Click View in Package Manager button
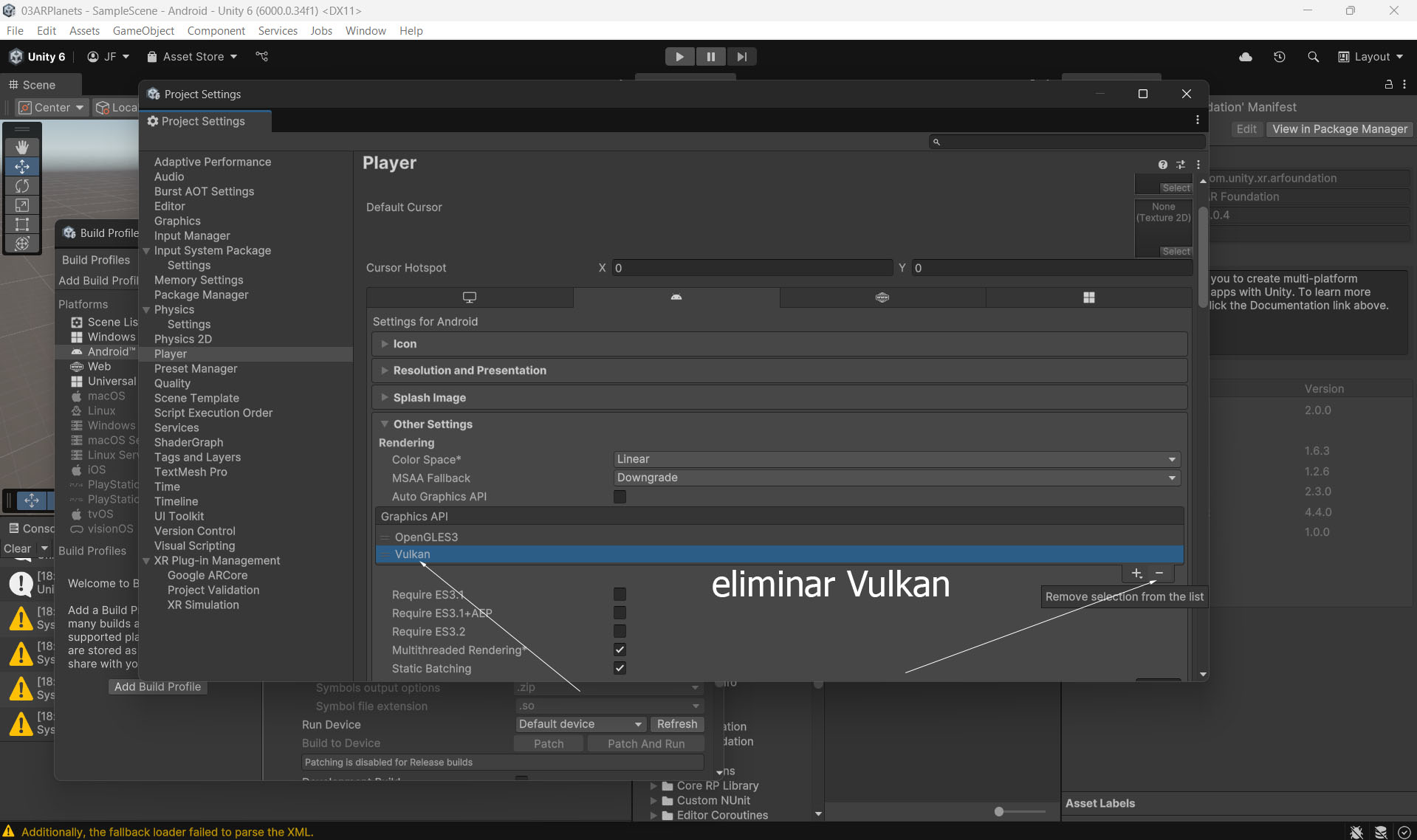The image size is (1417, 840). click(x=1339, y=129)
